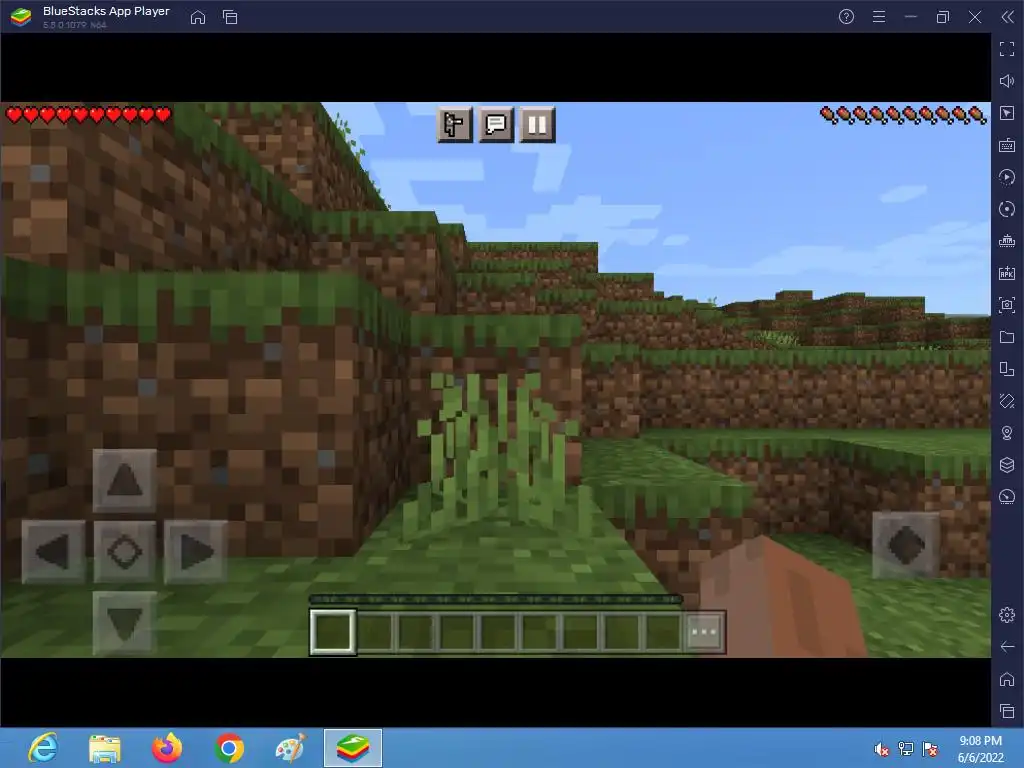Click the shake device sidebar icon
Image resolution: width=1024 pixels, height=768 pixels.
point(1007,401)
